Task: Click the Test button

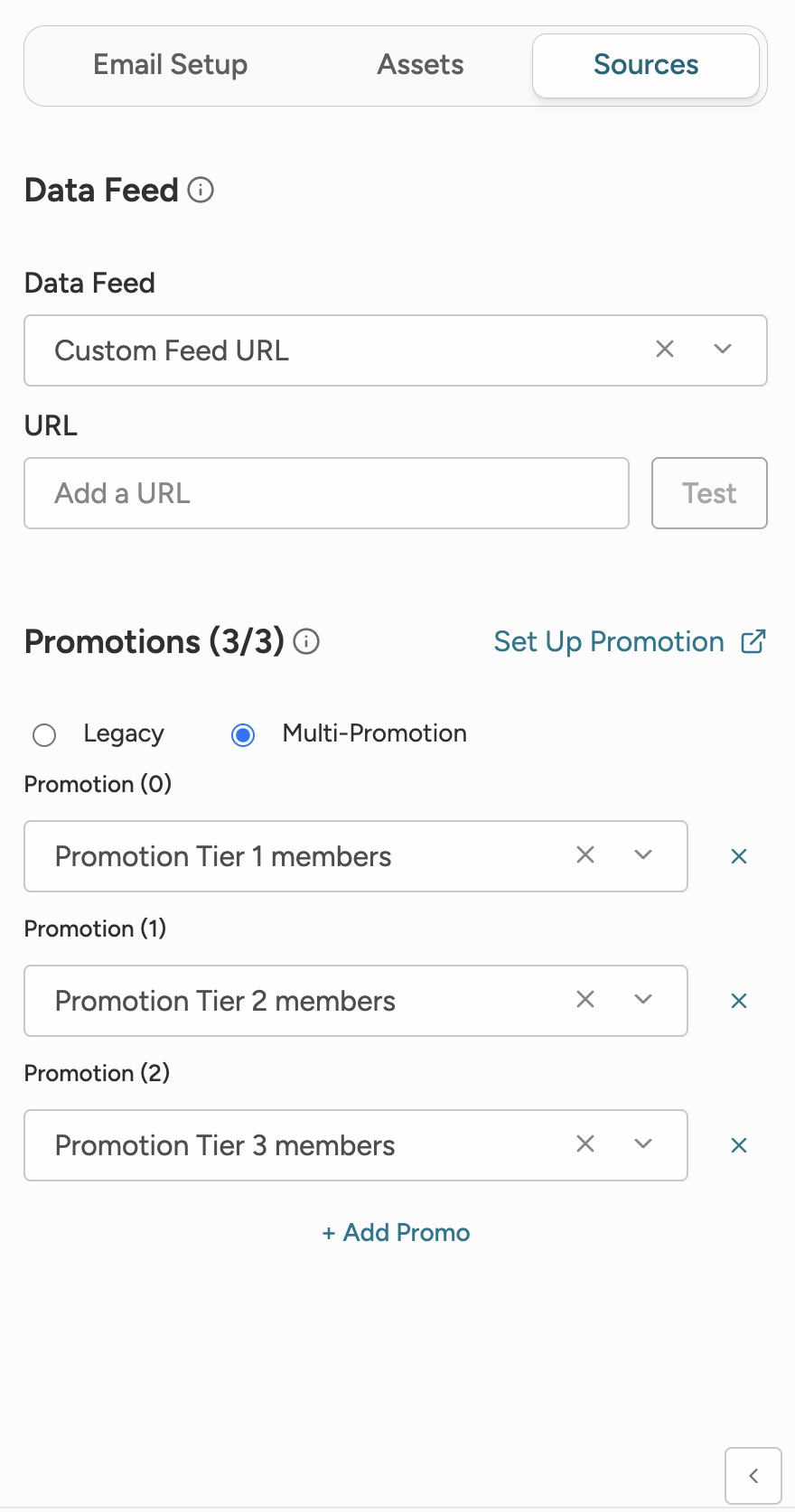Action: pyautogui.click(x=709, y=493)
